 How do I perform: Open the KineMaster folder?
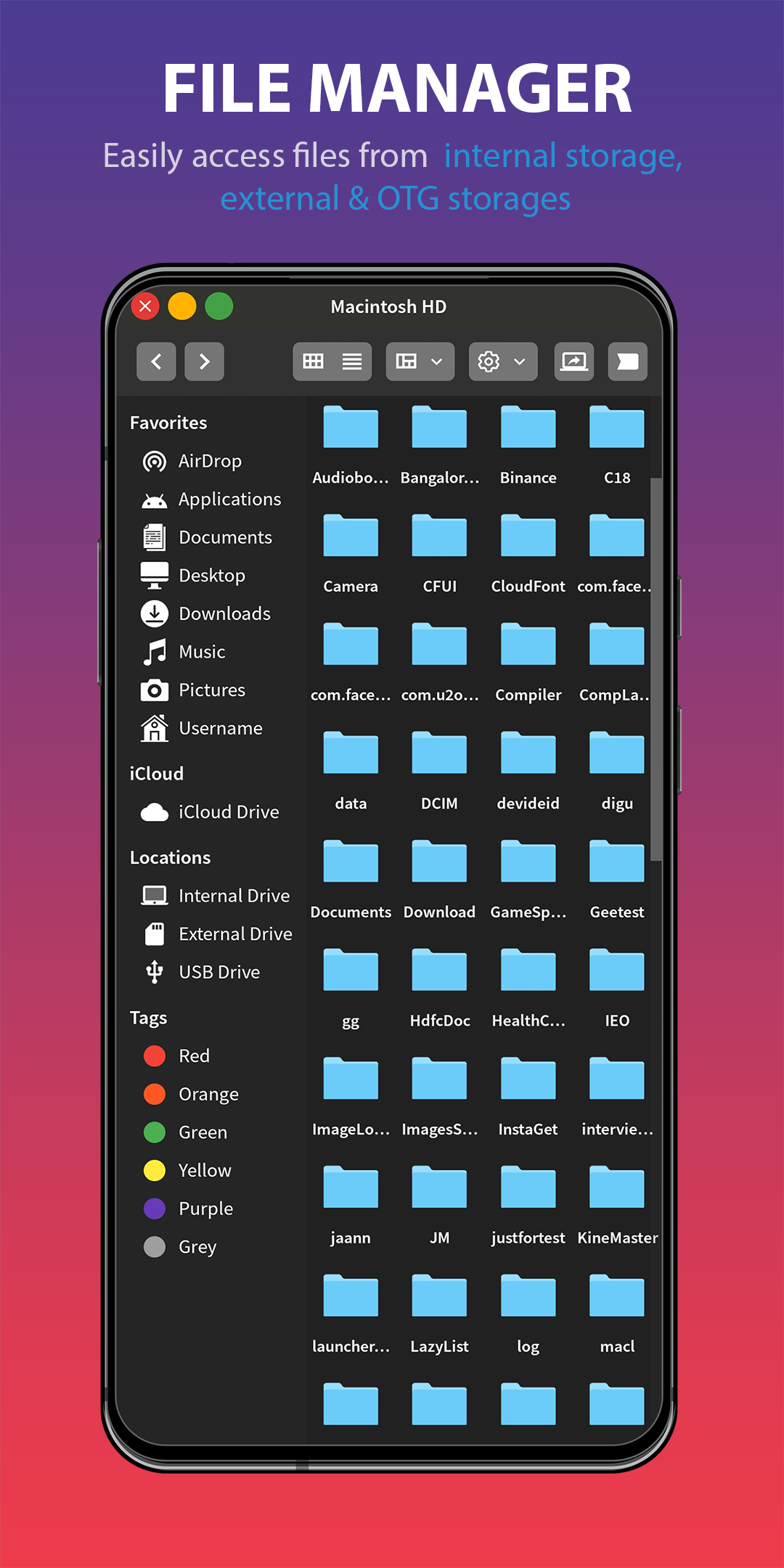[617, 1205]
